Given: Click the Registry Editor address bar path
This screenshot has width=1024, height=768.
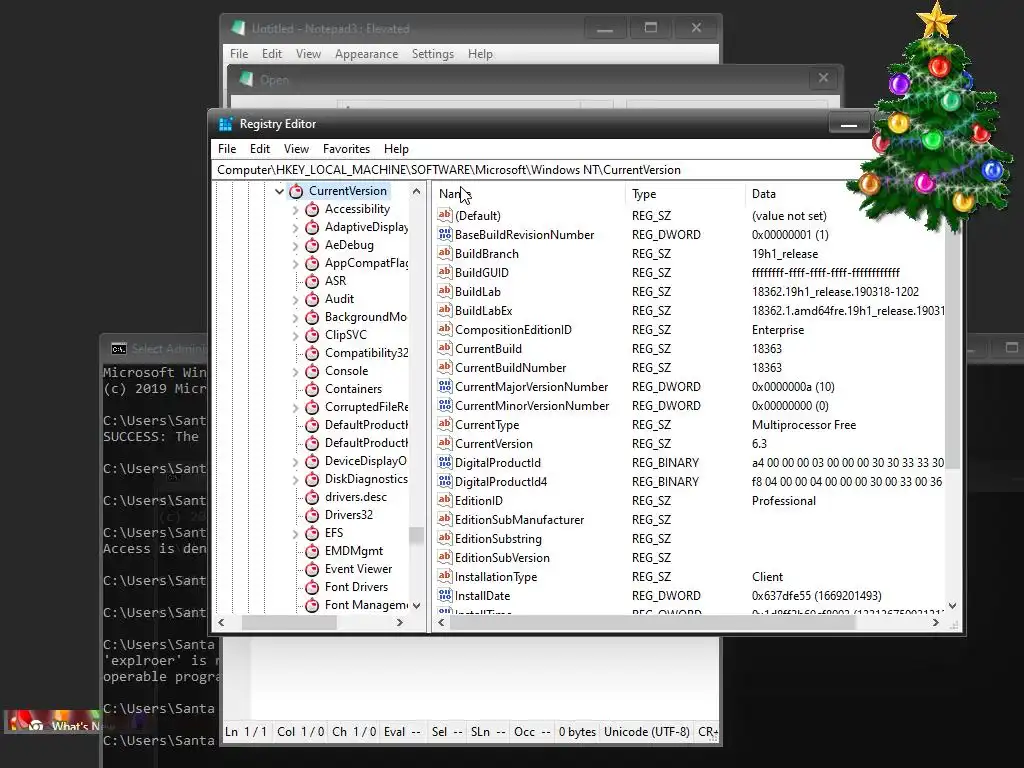Looking at the screenshot, I should tap(449, 170).
